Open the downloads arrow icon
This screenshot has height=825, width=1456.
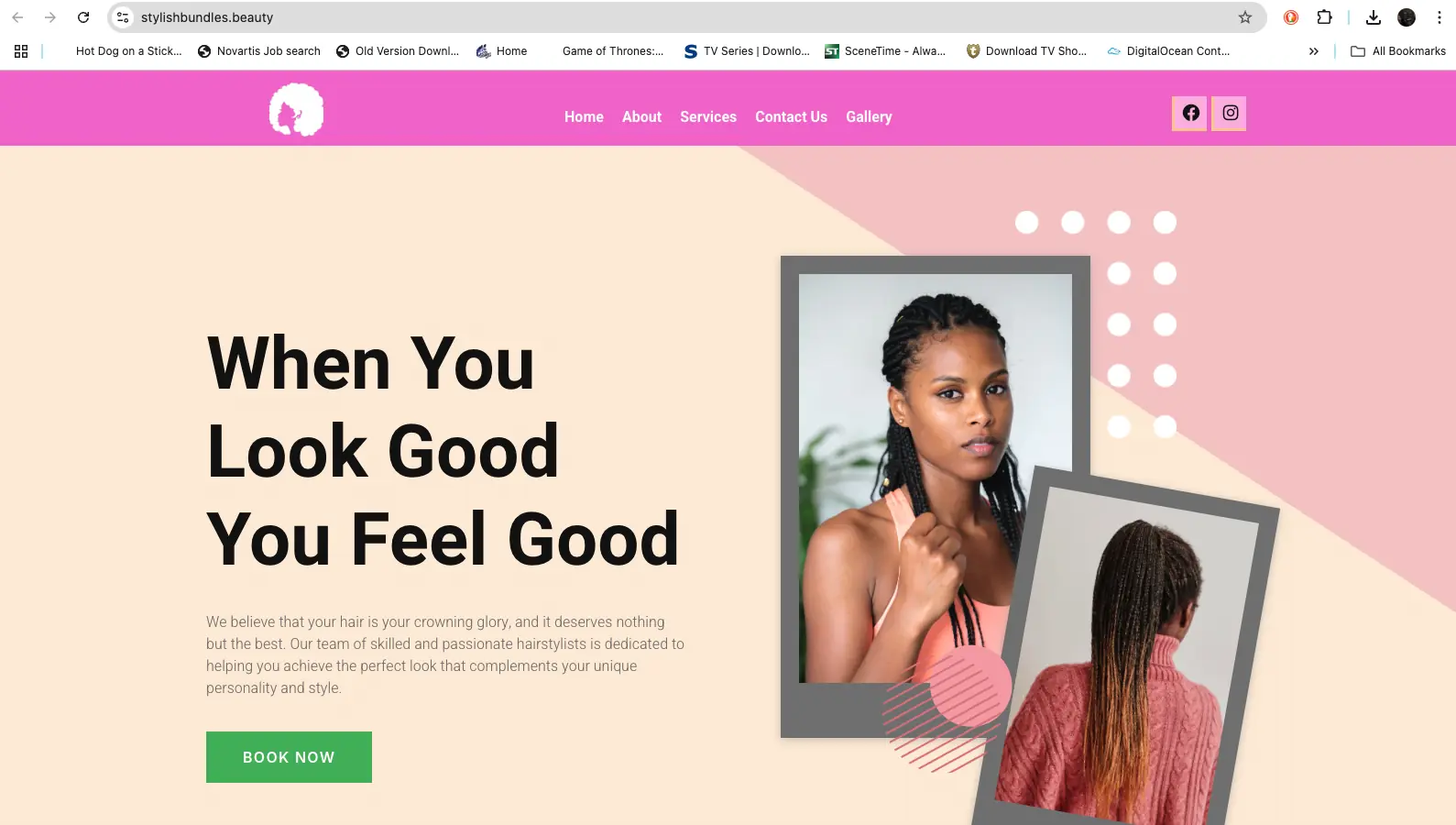(1373, 17)
